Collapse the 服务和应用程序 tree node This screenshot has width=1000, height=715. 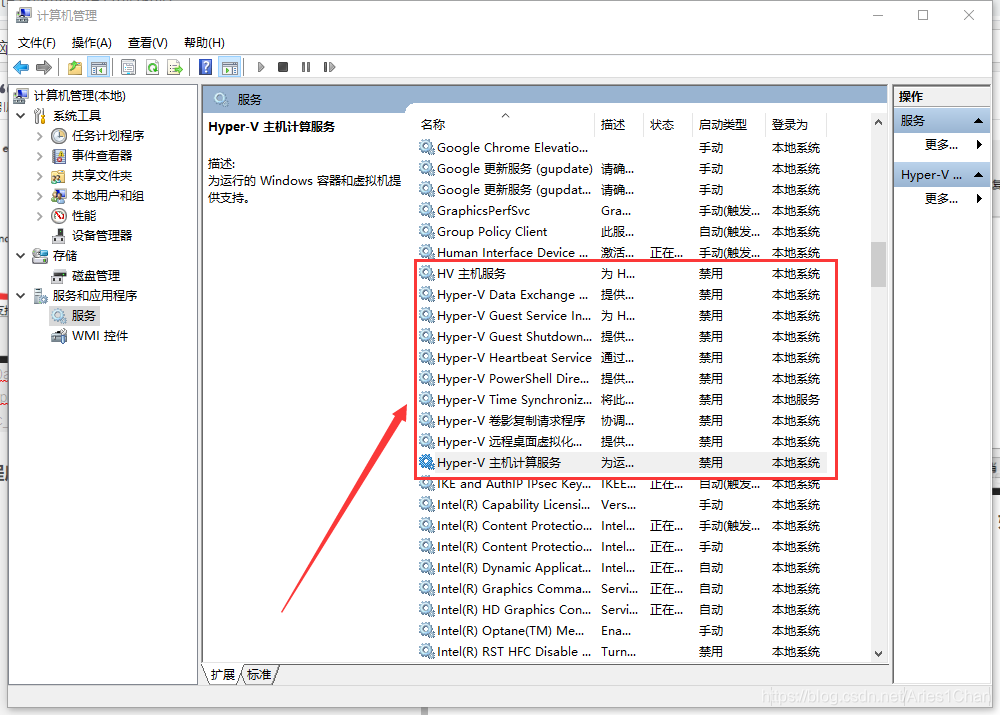(20, 295)
